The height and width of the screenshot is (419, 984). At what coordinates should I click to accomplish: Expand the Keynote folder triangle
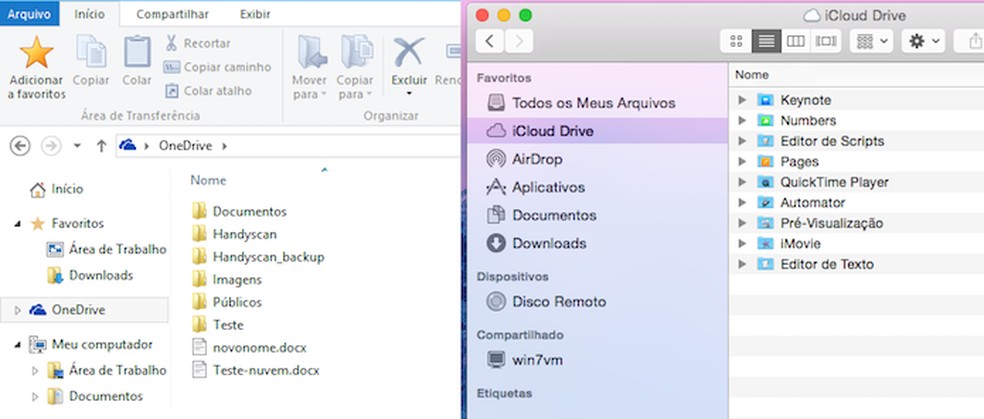[742, 100]
